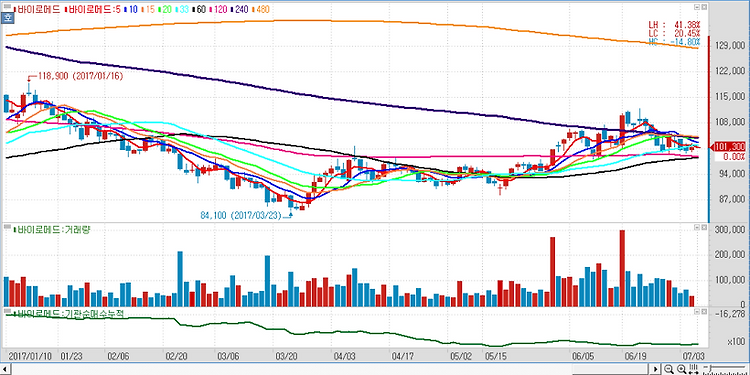750x375 pixels.
Task: Click the 300,000 volume axis label
Action: (x=730, y=230)
